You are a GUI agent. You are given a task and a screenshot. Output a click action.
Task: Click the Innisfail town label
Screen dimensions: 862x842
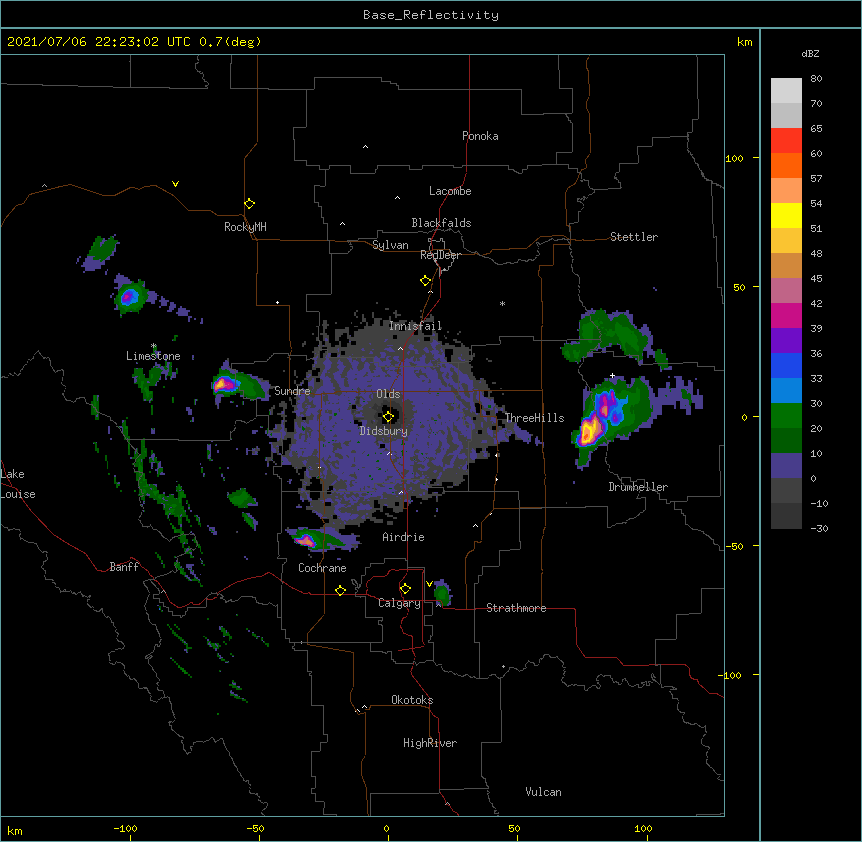(x=415, y=326)
